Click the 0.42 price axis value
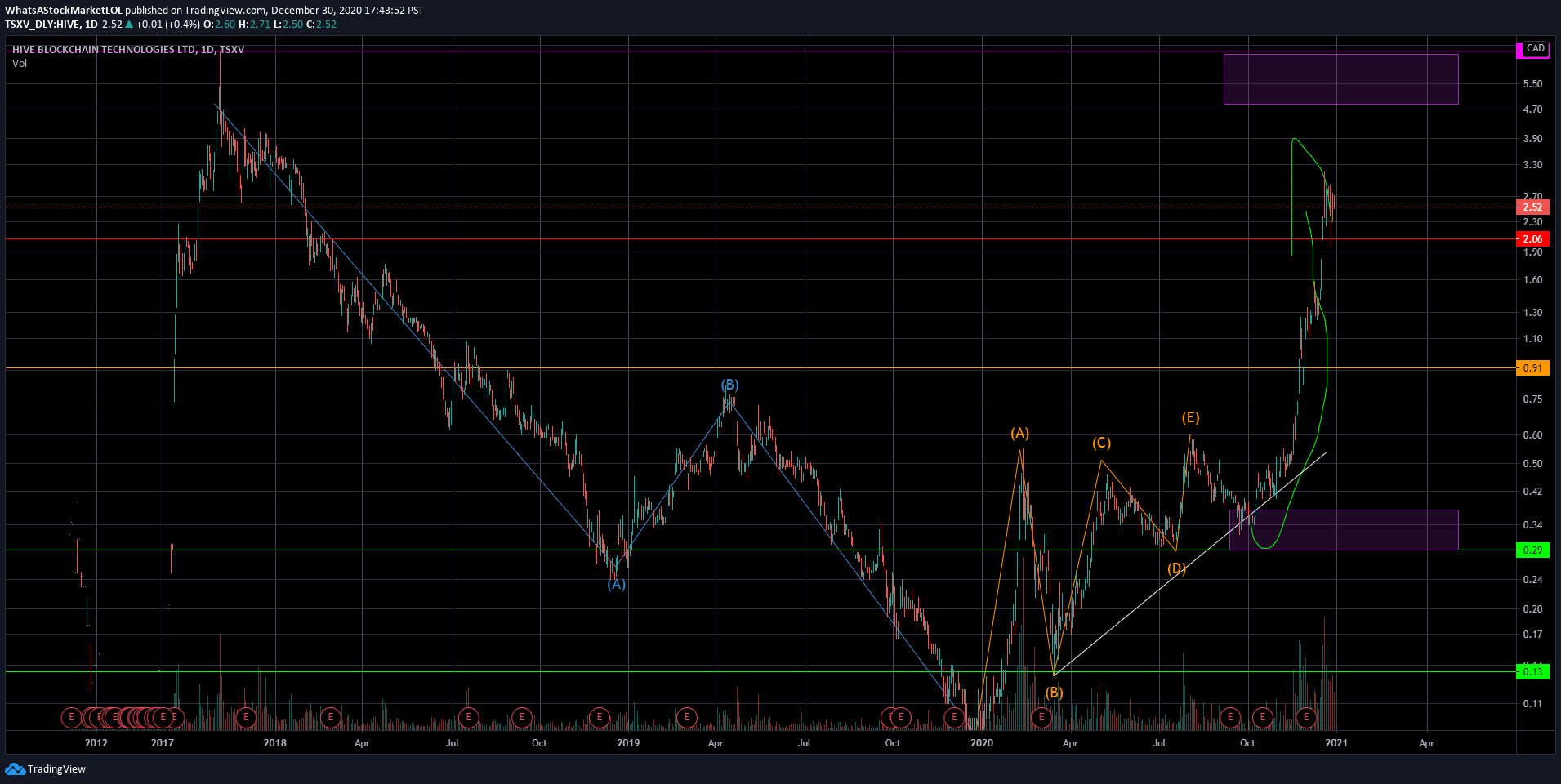 point(1532,492)
